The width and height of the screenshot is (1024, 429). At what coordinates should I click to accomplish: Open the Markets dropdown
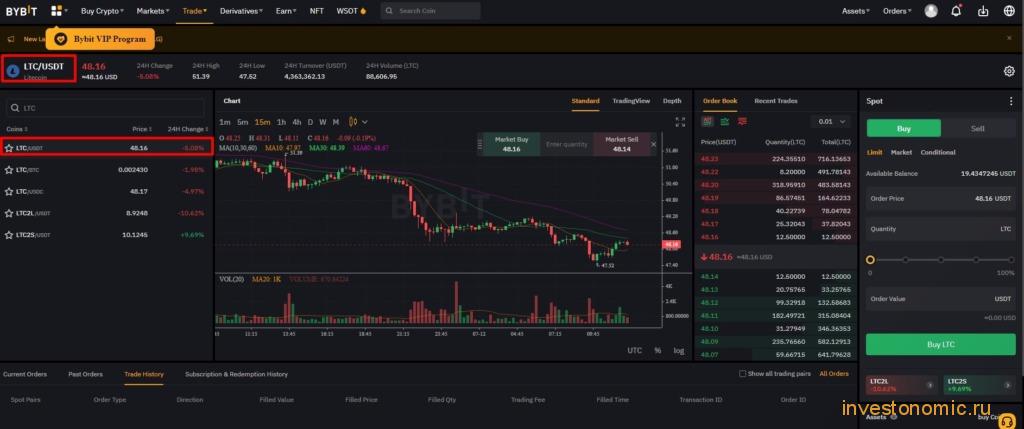(153, 11)
